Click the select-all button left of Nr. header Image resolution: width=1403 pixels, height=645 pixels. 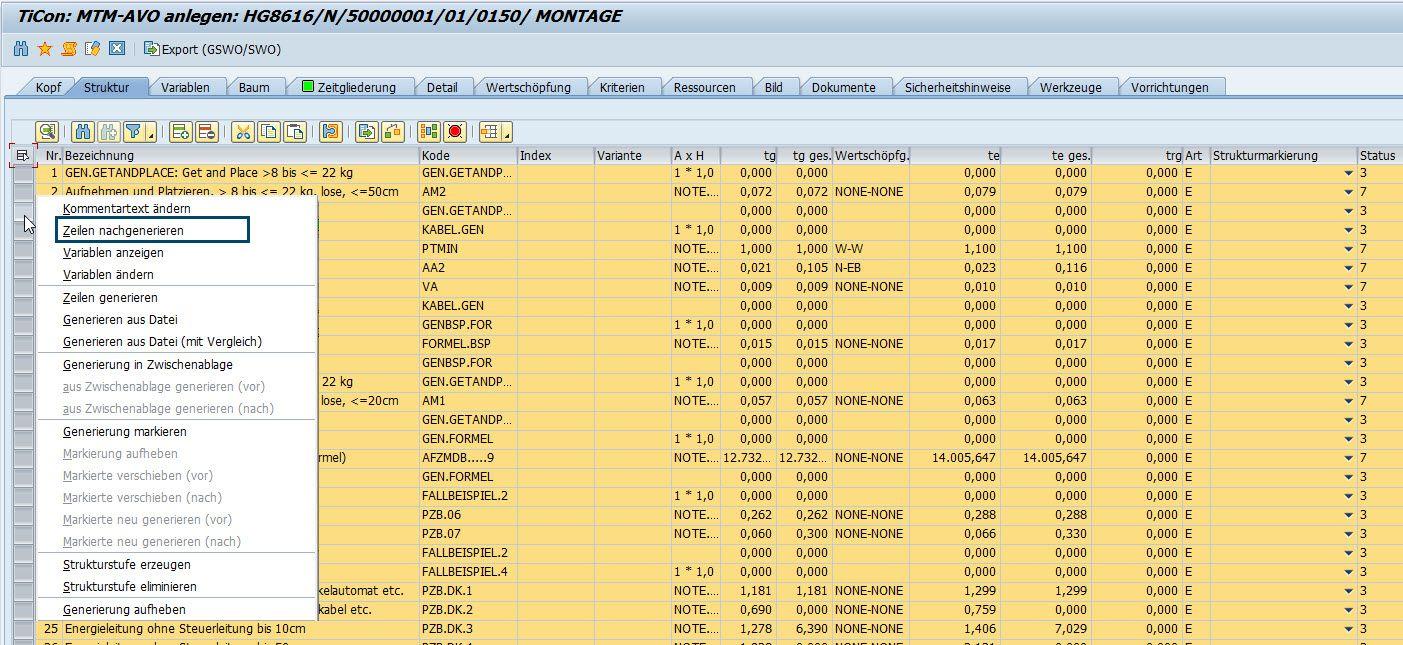click(x=22, y=156)
